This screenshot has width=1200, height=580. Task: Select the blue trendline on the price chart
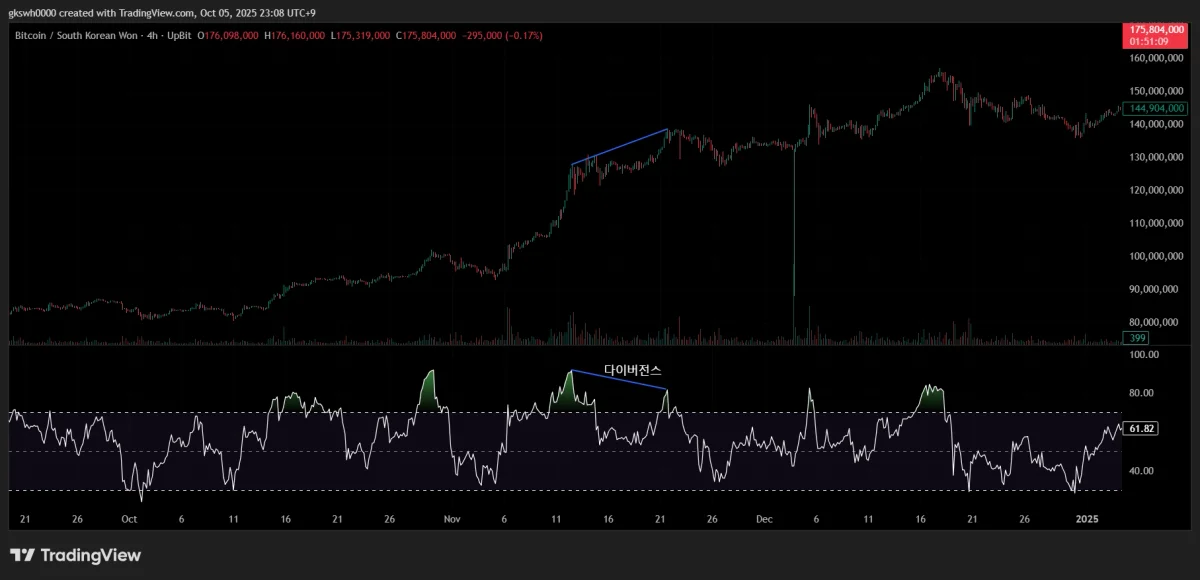[x=619, y=147]
